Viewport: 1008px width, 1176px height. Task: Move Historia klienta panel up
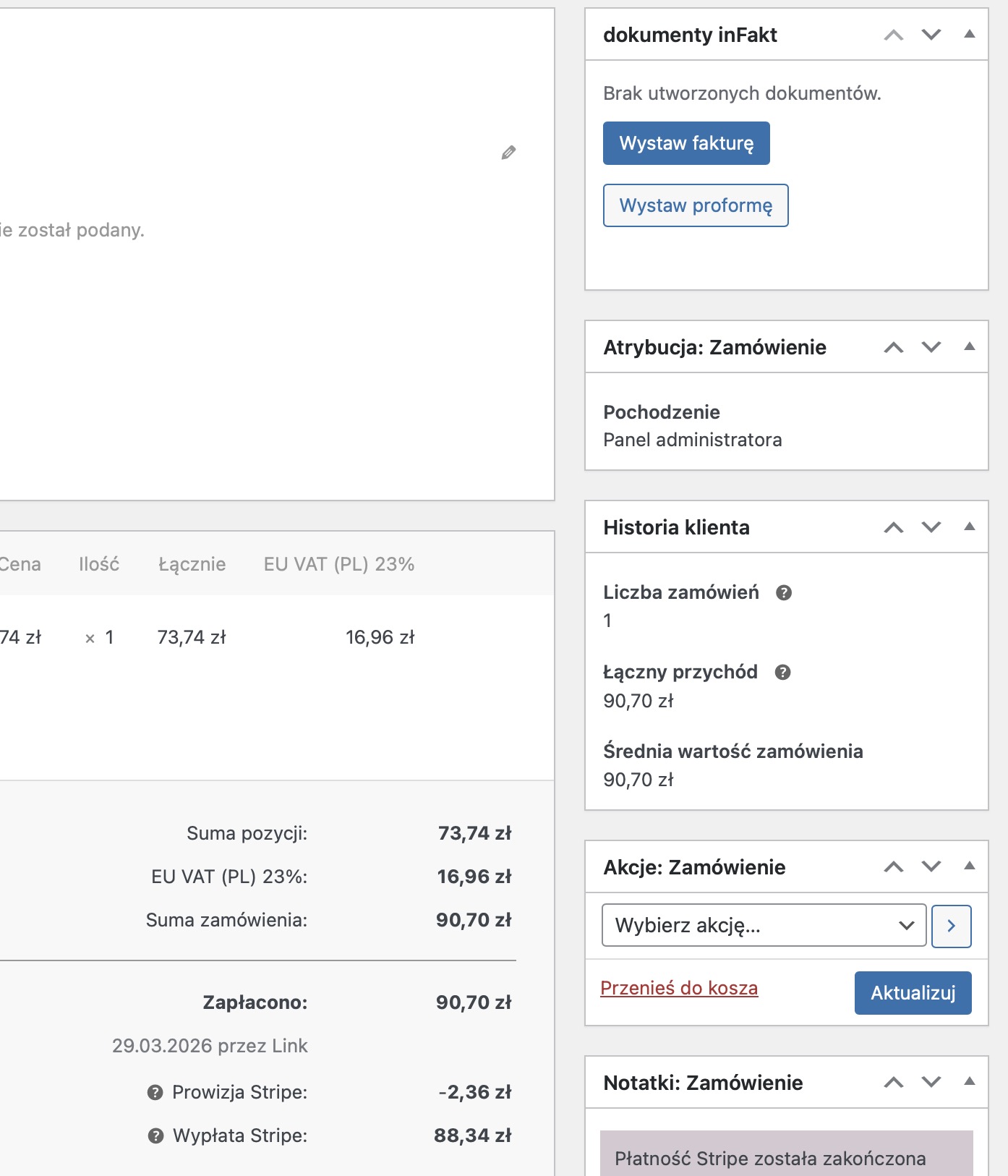[894, 527]
